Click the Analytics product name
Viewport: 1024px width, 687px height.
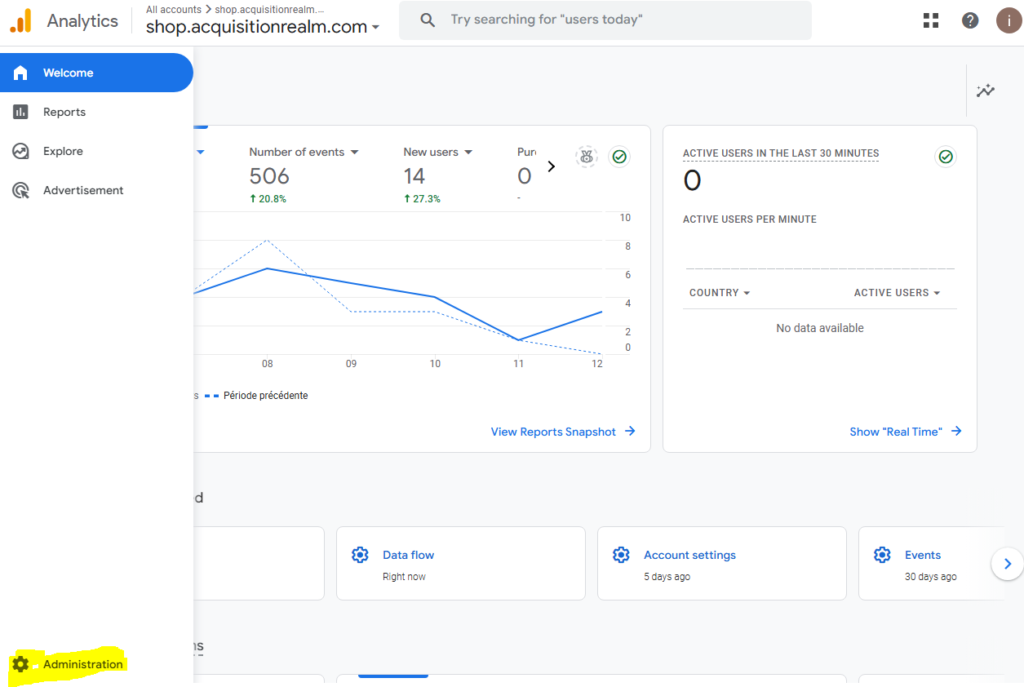pos(82,21)
